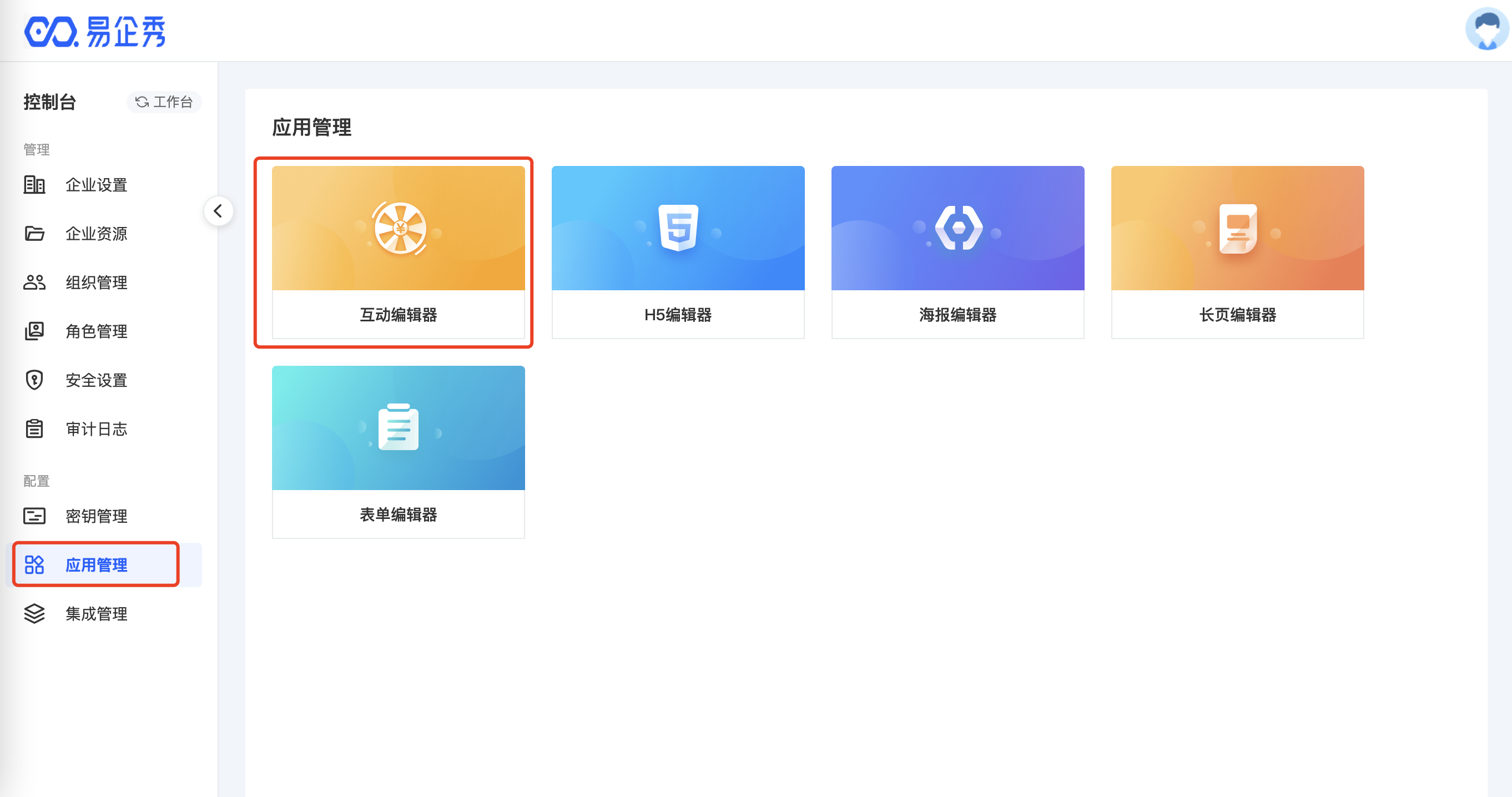Click the 角色管理 badge icon
The height and width of the screenshot is (797, 1512).
click(x=34, y=331)
